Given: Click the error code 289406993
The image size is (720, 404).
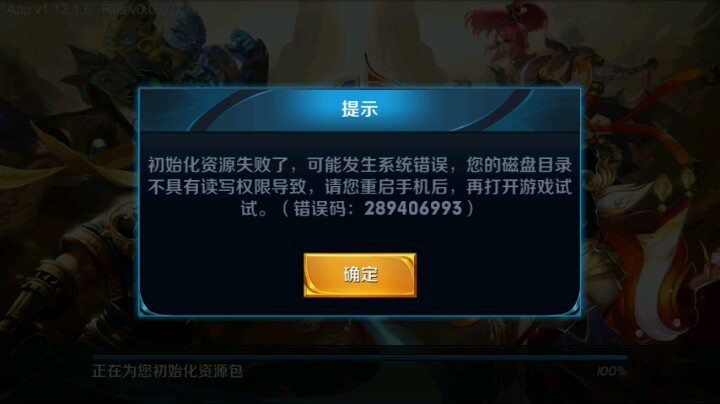Looking at the screenshot, I should point(413,208).
